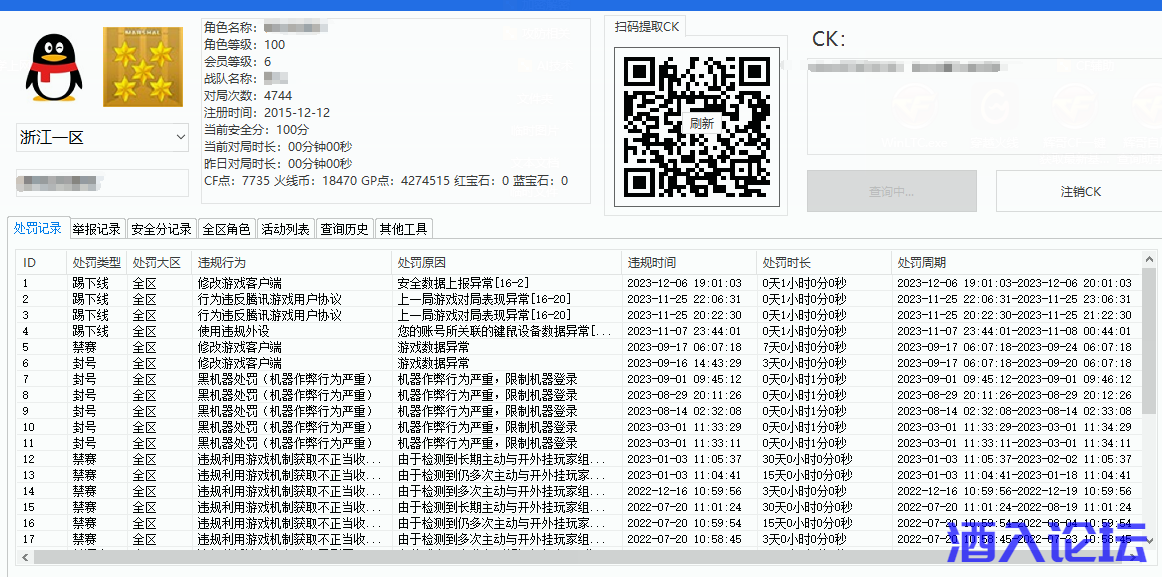Open the 安全分记录 tab
The height and width of the screenshot is (577, 1162).
coord(161,228)
